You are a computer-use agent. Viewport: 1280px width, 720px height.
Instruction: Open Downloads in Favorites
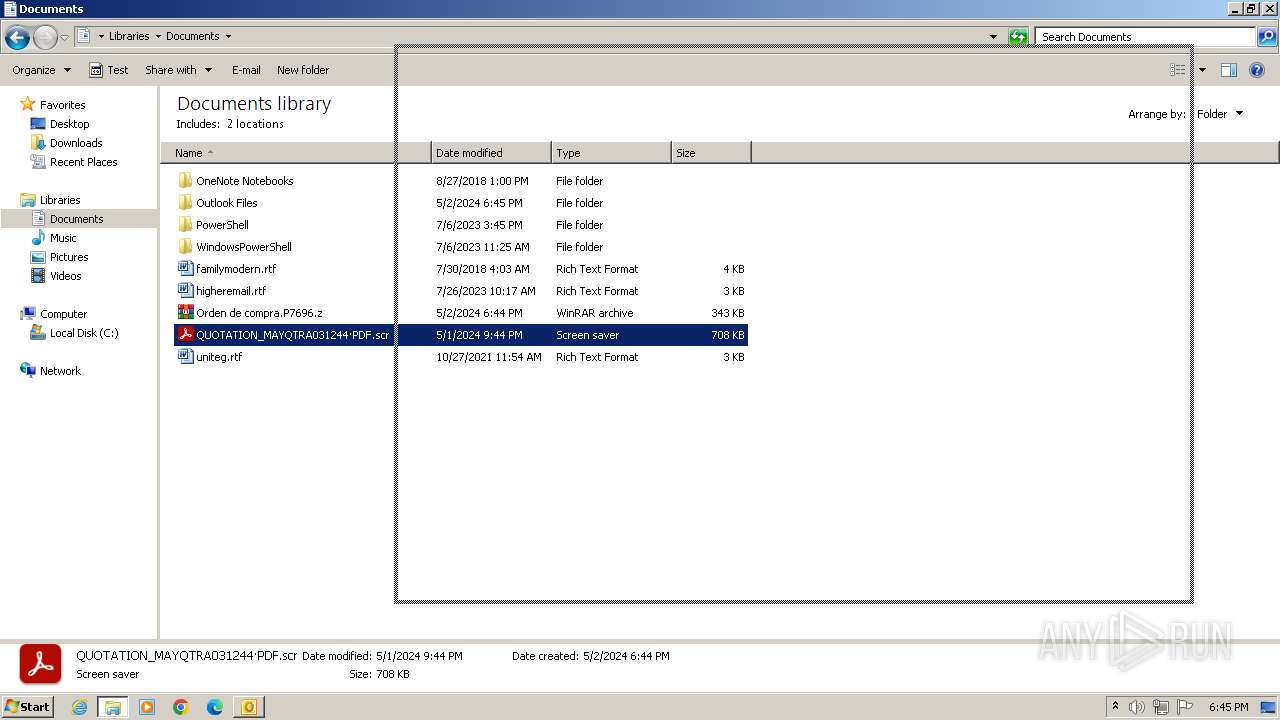coord(76,143)
